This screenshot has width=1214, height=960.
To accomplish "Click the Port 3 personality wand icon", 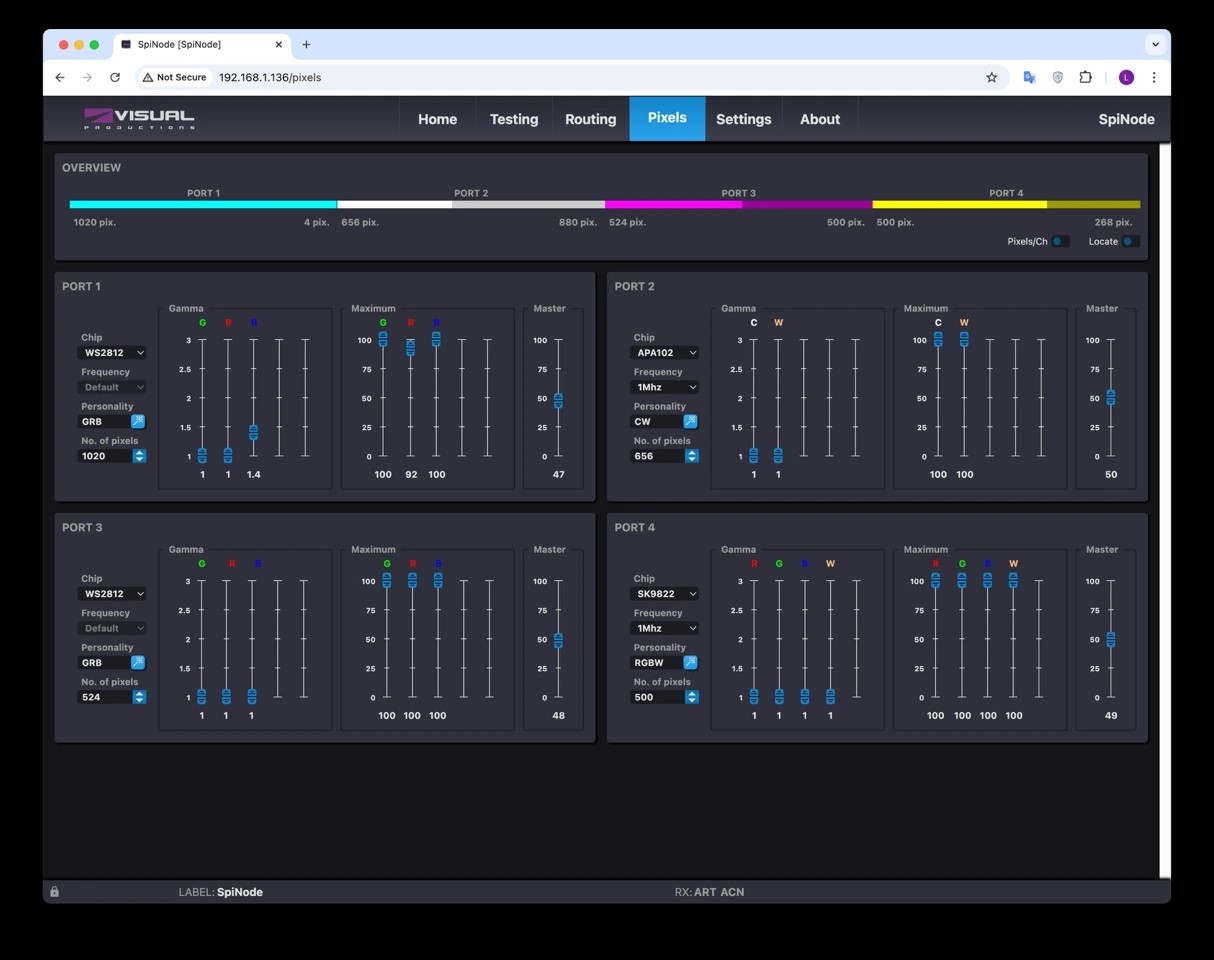I will tap(138, 663).
